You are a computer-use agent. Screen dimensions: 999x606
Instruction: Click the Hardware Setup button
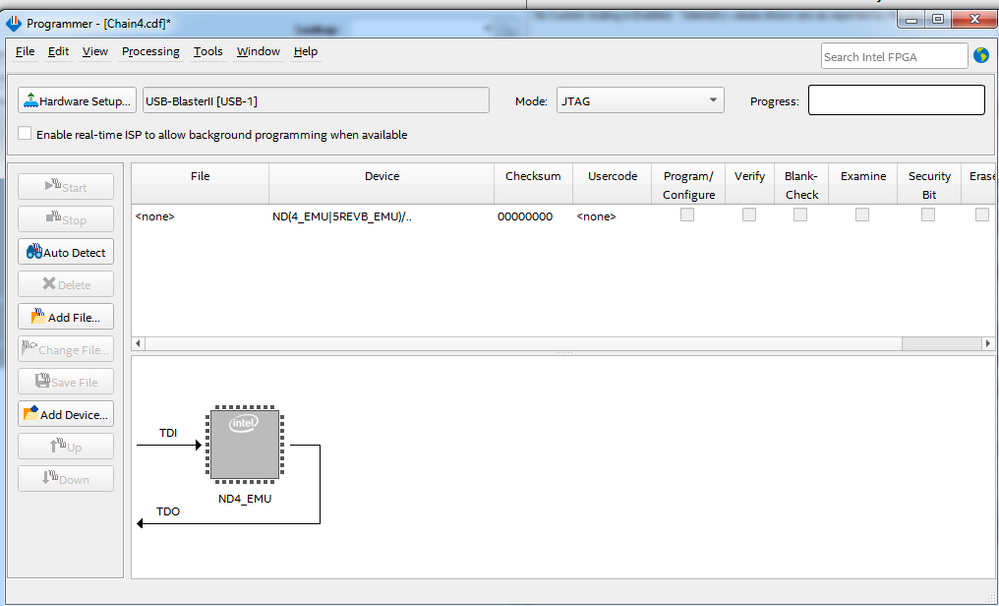click(x=77, y=101)
